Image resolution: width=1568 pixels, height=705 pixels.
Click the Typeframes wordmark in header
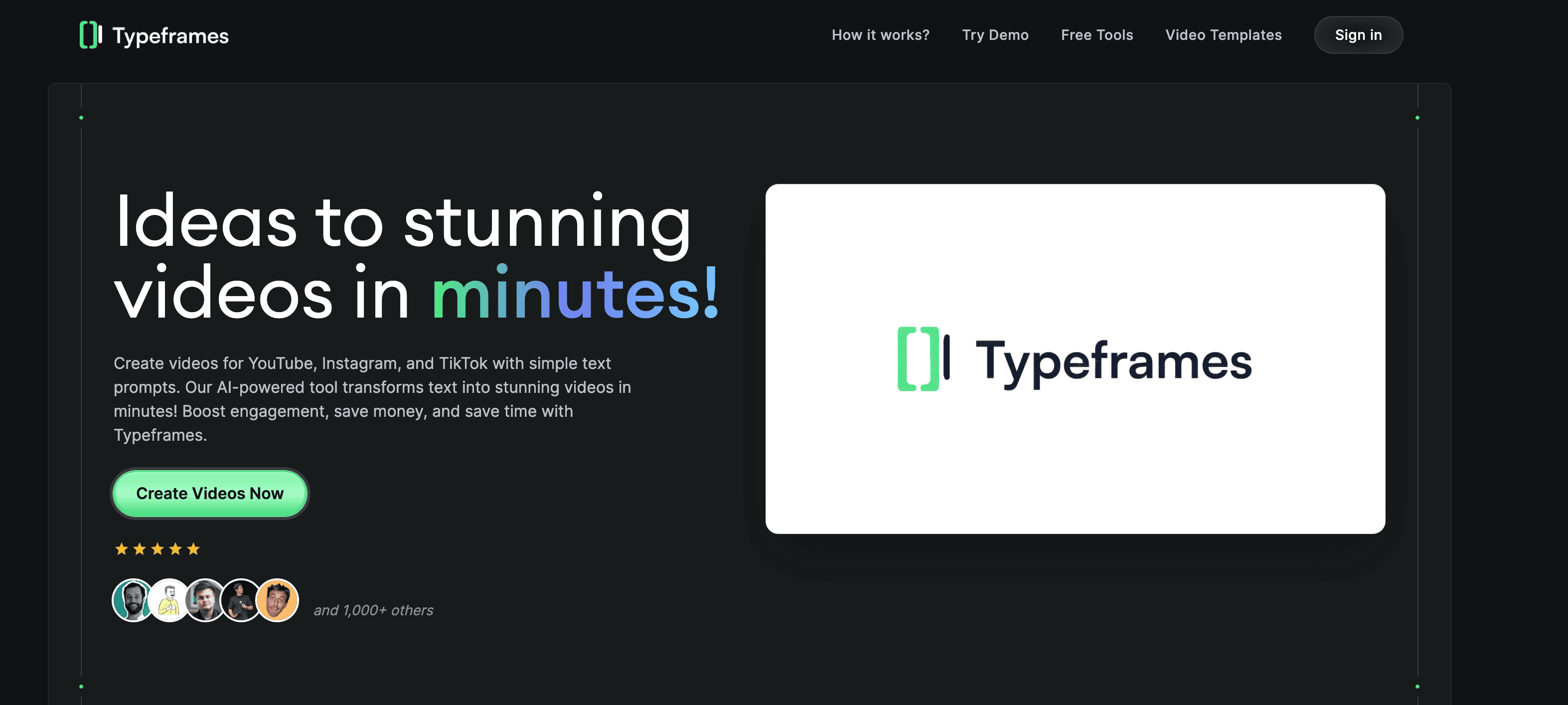point(170,36)
